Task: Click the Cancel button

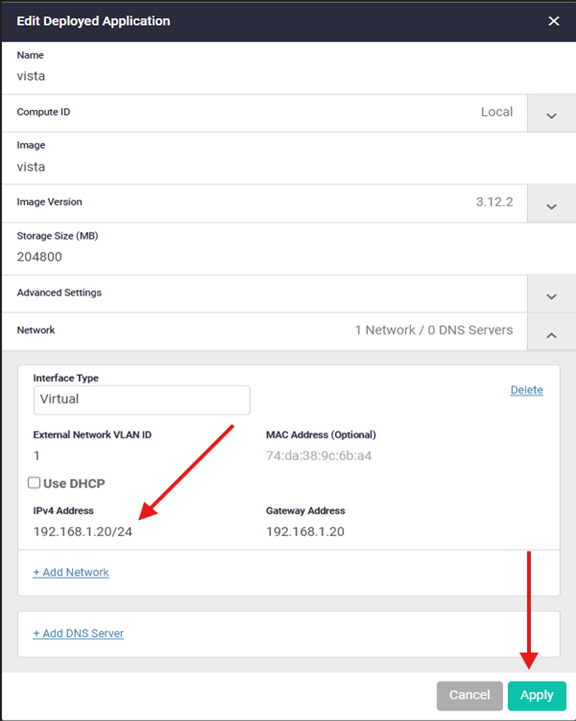Action: click(469, 695)
